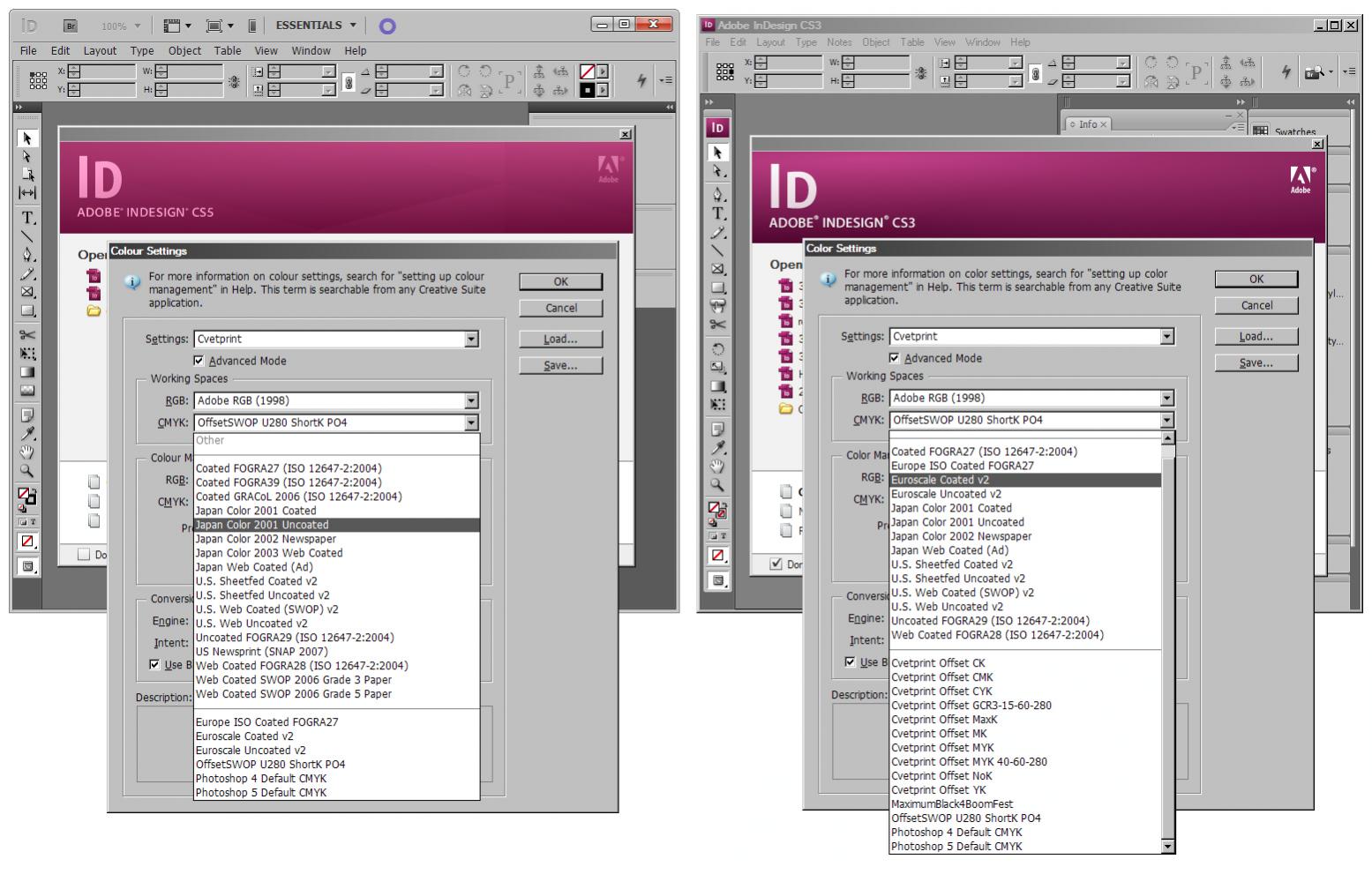Click the Go to Bridge icon in CS3
This screenshot has width=1372, height=874.
(1314, 73)
